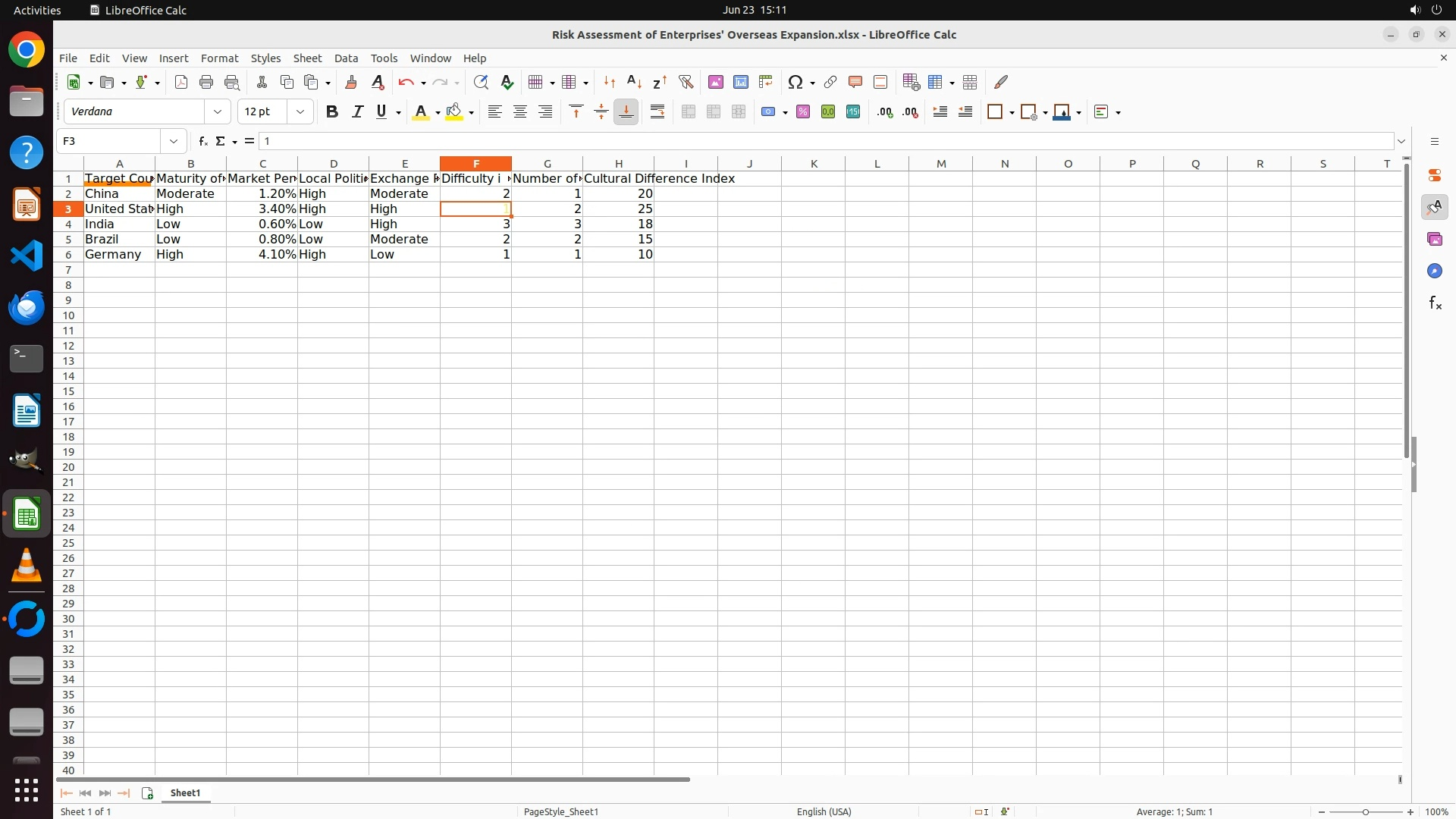Toggle the Wrap Text button
The width and height of the screenshot is (1456, 819).
[x=657, y=112]
